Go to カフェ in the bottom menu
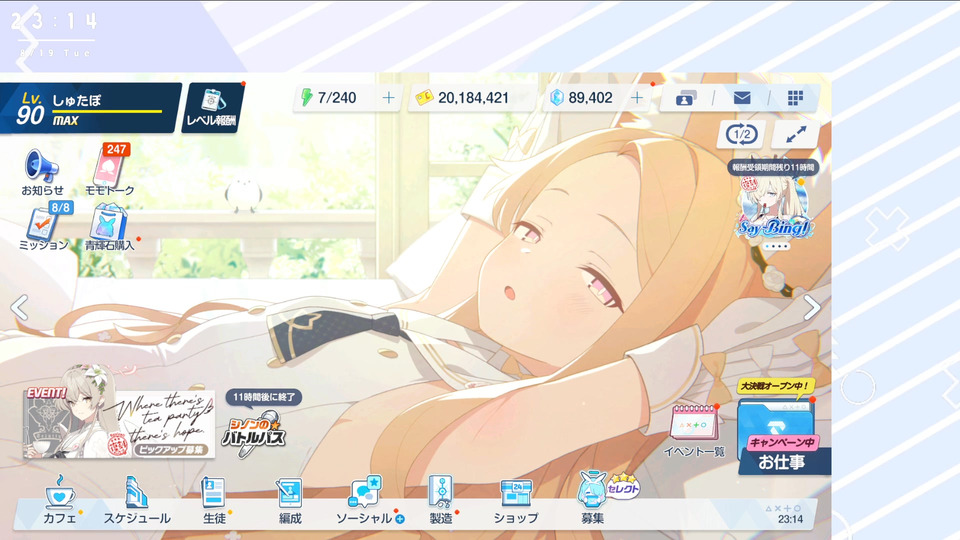This screenshot has width=960, height=540. (x=60, y=500)
